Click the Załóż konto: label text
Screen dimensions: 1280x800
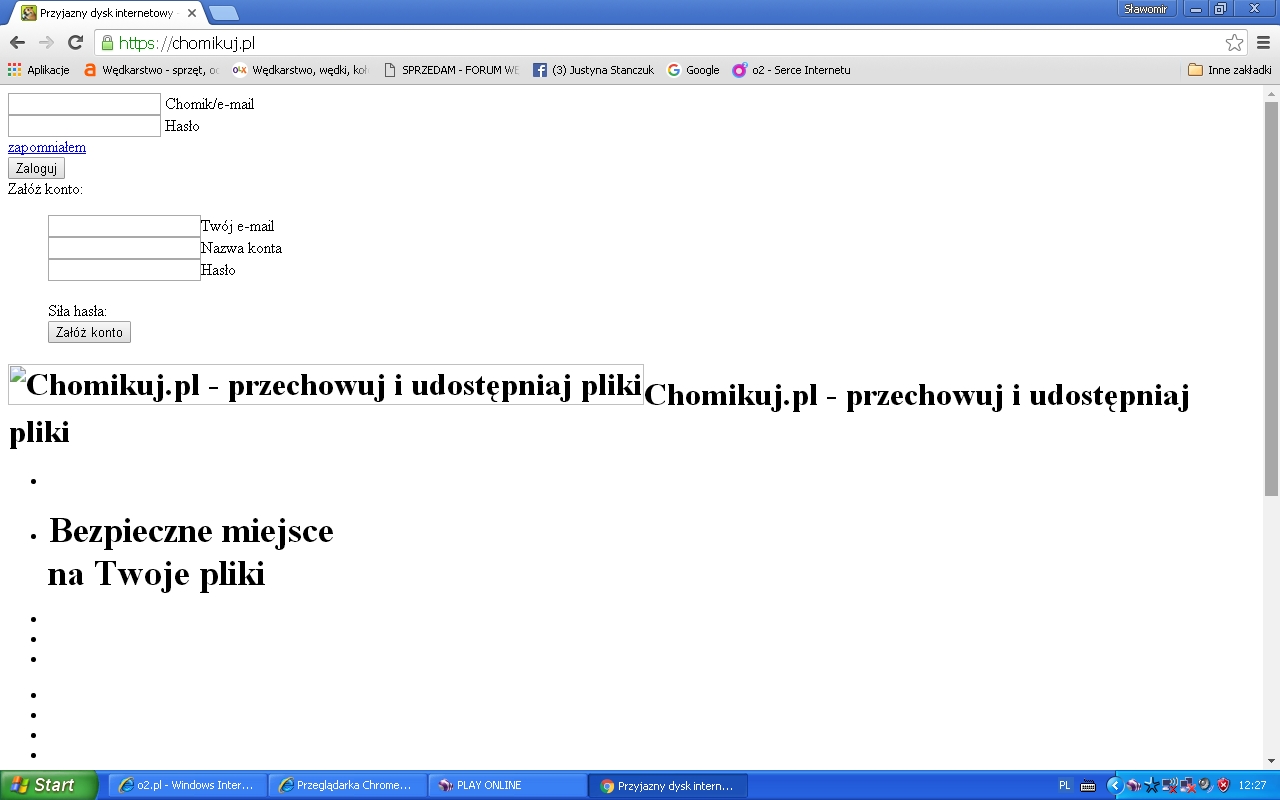[45, 189]
